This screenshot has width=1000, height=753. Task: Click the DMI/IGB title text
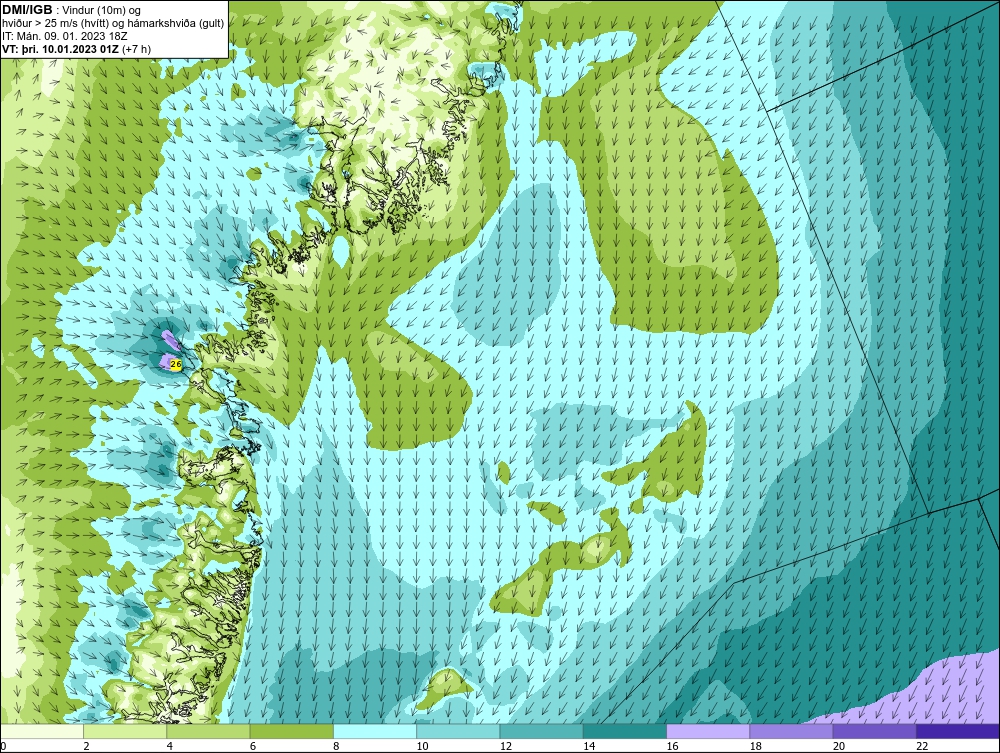click(27, 10)
